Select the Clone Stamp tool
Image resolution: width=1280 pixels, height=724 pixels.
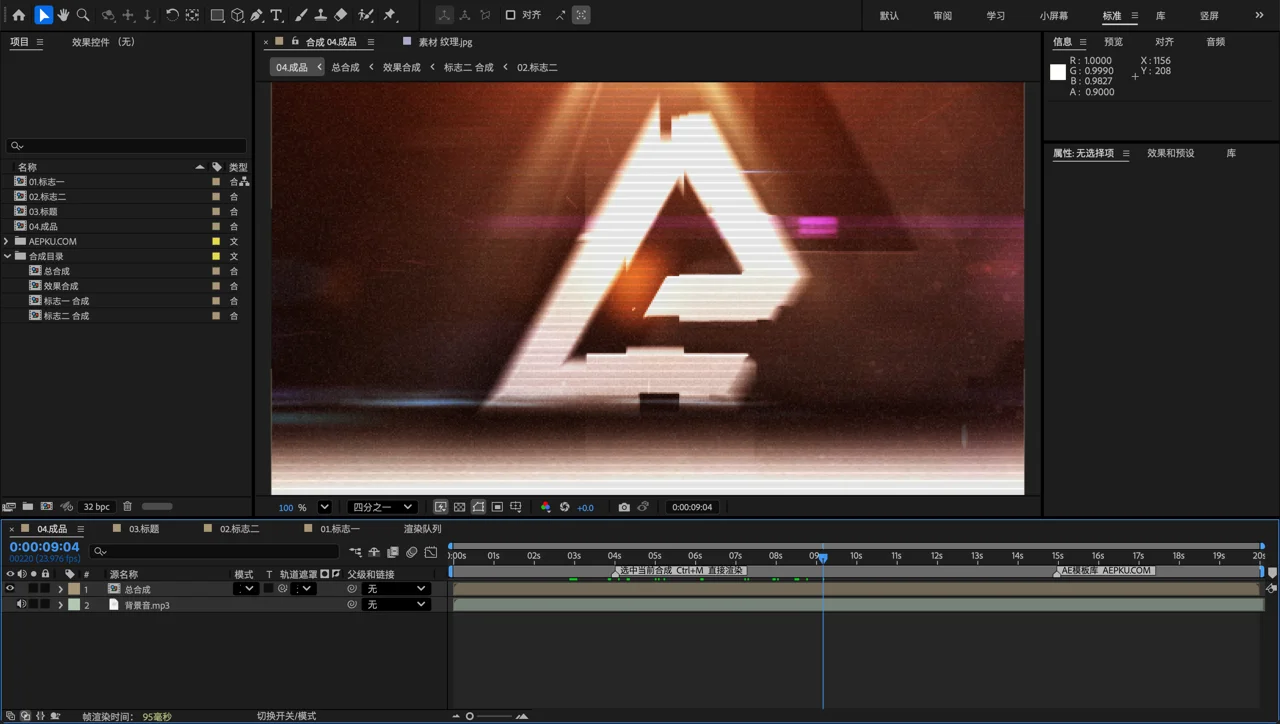pyautogui.click(x=320, y=15)
